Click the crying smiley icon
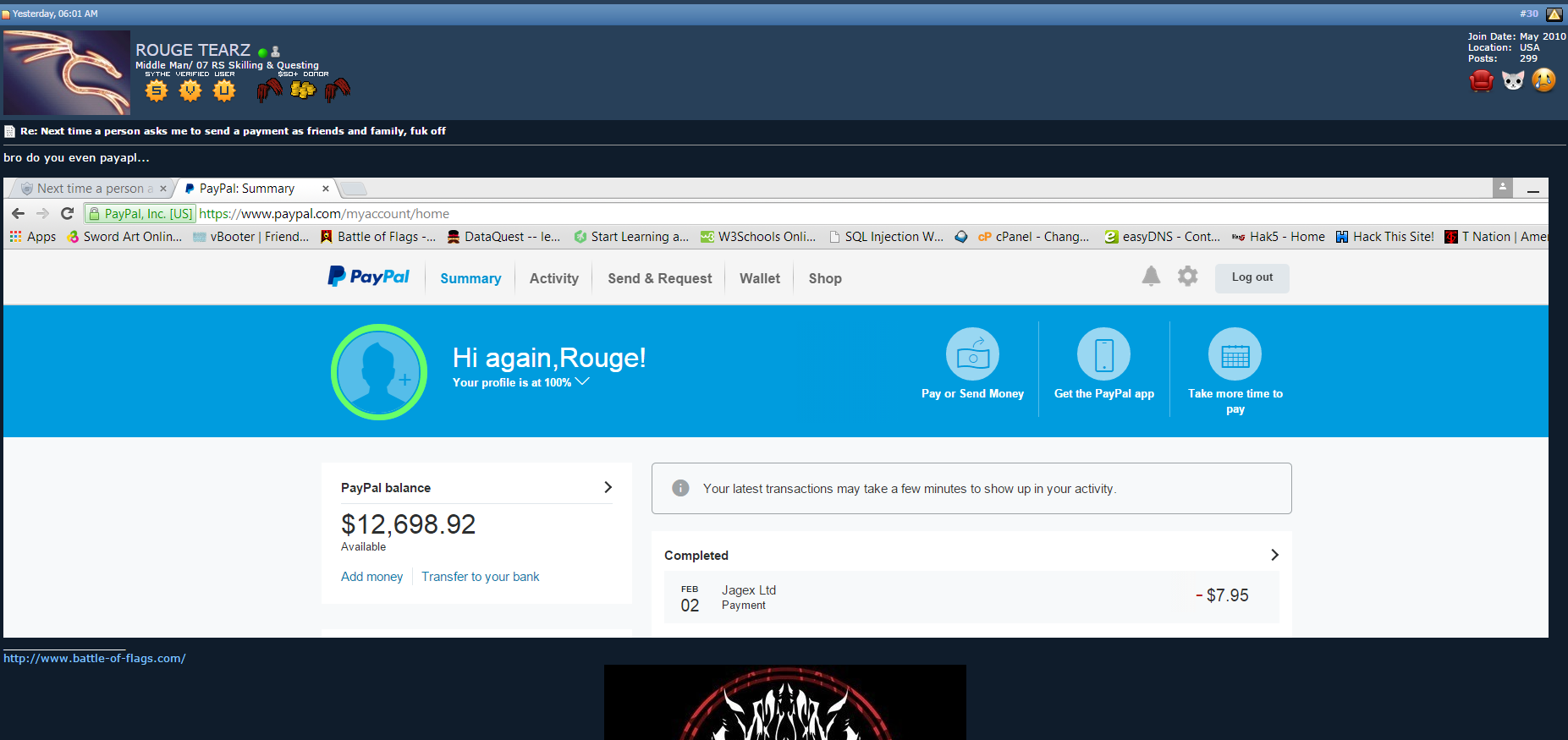Viewport: 1568px width, 740px height. (x=1544, y=80)
